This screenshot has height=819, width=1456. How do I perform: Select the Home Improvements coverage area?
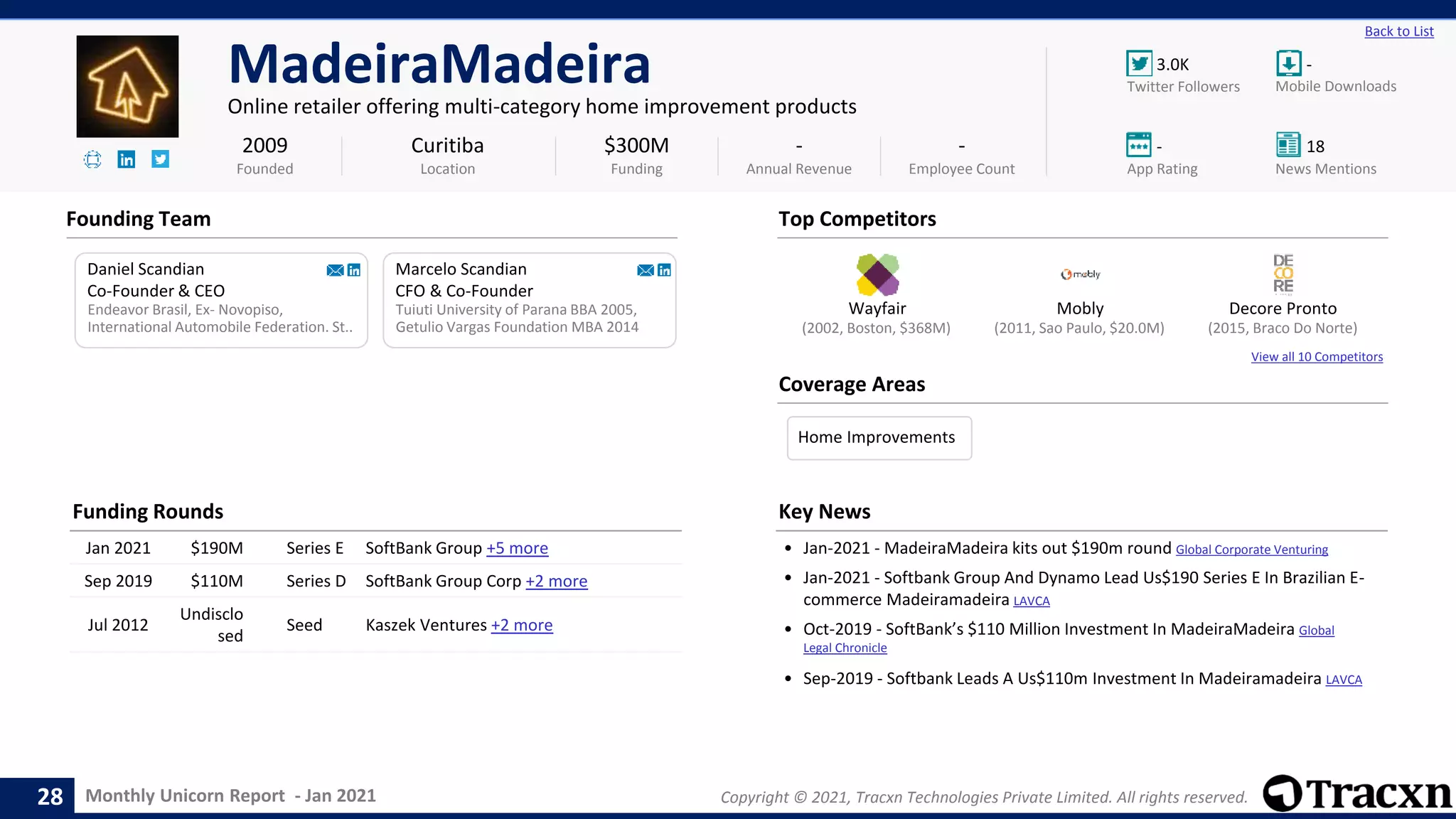879,438
